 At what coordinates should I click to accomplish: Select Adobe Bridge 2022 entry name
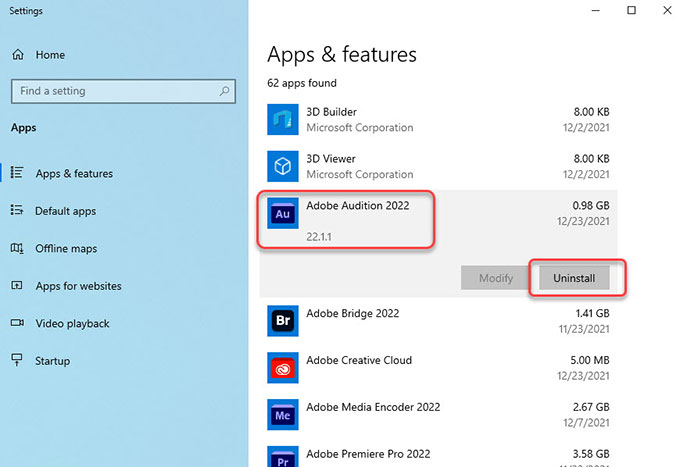coord(353,314)
